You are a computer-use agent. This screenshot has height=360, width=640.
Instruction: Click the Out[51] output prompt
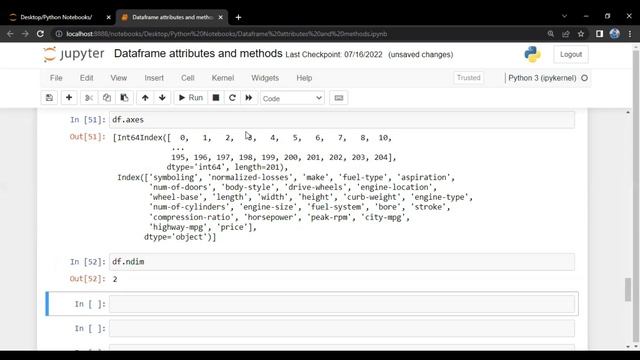pos(87,137)
